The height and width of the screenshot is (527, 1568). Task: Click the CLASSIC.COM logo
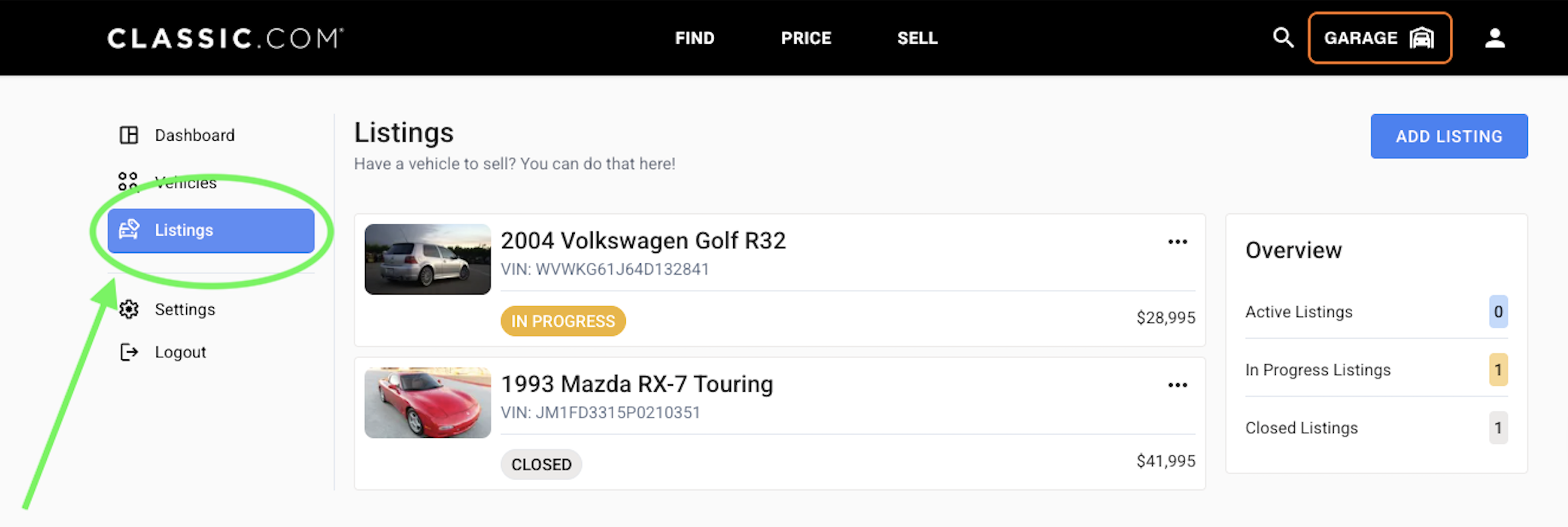(x=225, y=38)
